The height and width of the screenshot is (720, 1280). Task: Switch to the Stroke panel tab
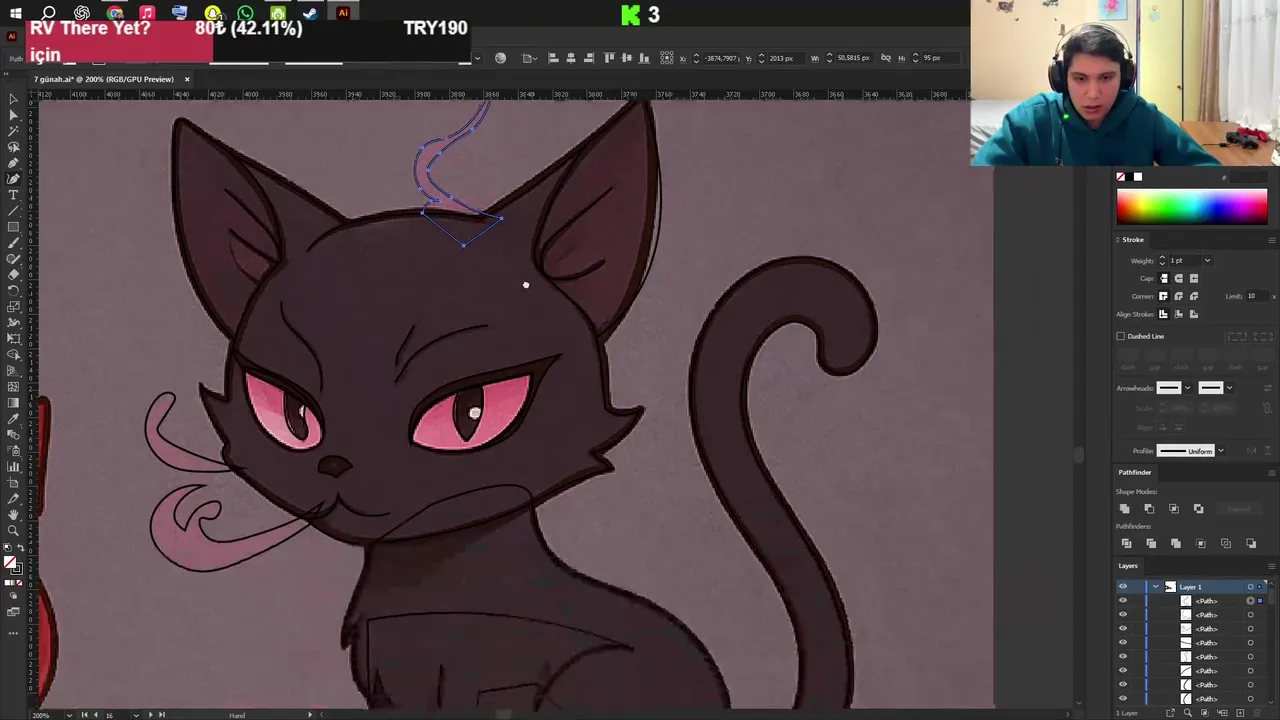point(1132,240)
